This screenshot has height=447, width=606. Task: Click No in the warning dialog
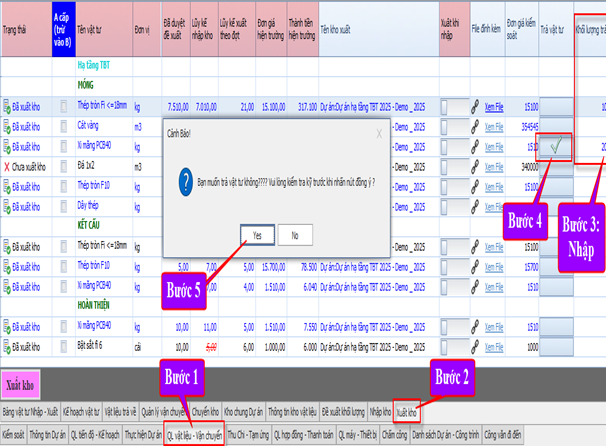click(x=294, y=235)
